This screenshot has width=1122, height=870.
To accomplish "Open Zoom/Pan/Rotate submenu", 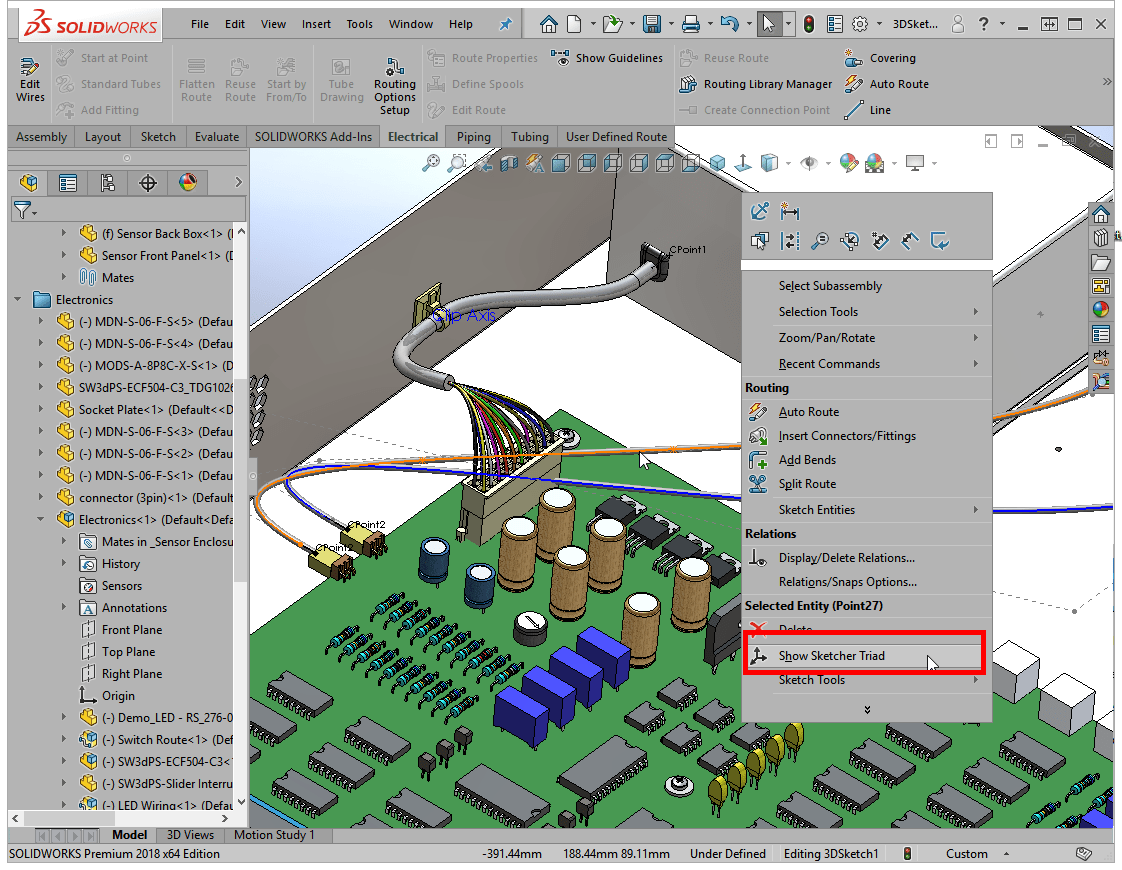I will click(867, 338).
